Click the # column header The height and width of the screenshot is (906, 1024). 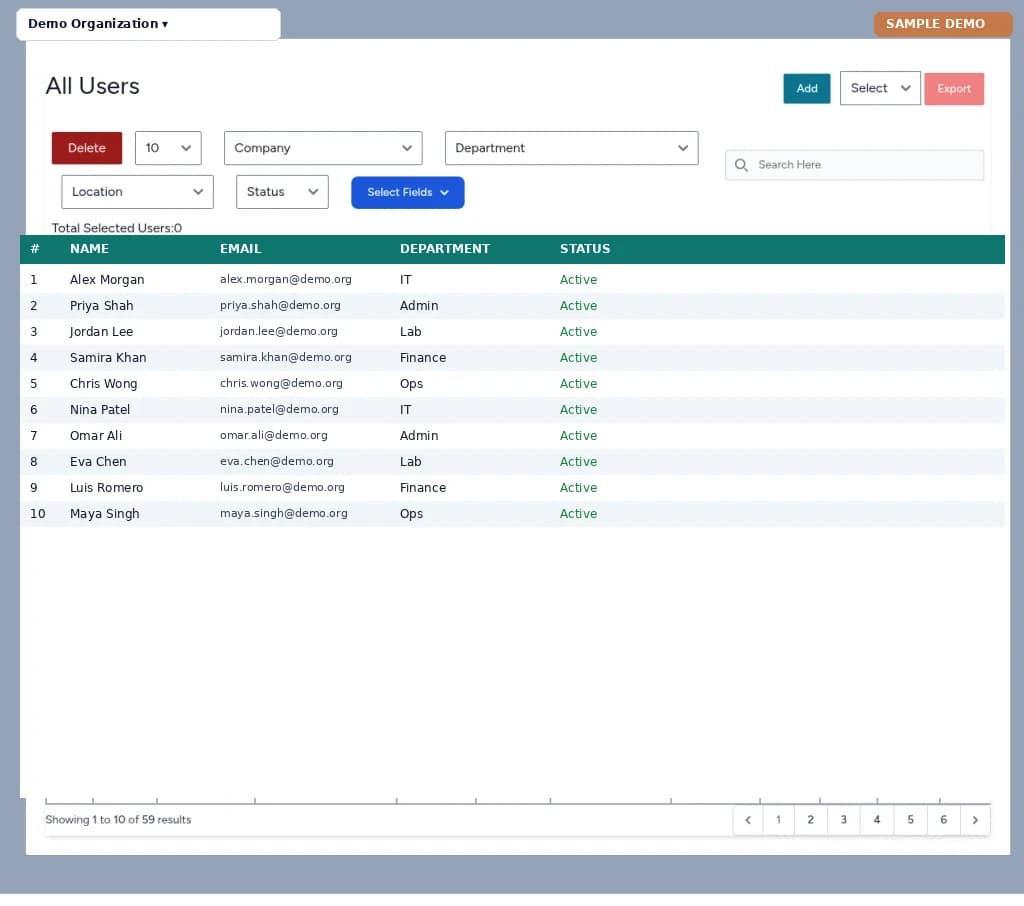[35, 249]
